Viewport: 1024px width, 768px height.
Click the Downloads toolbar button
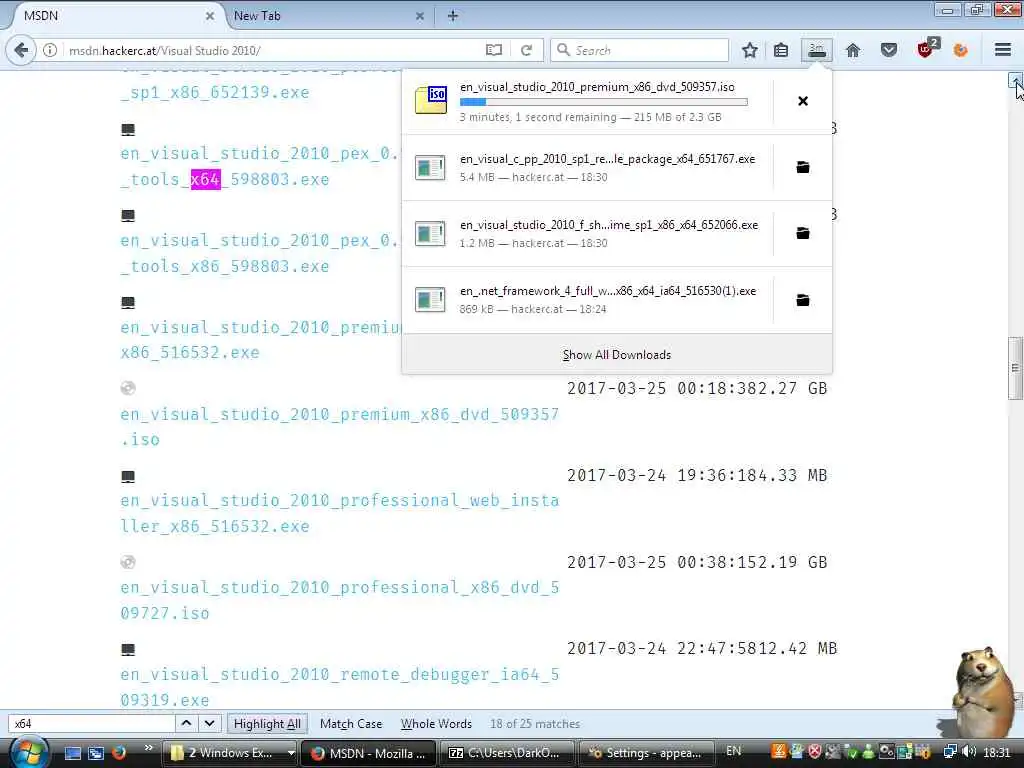[x=817, y=50]
